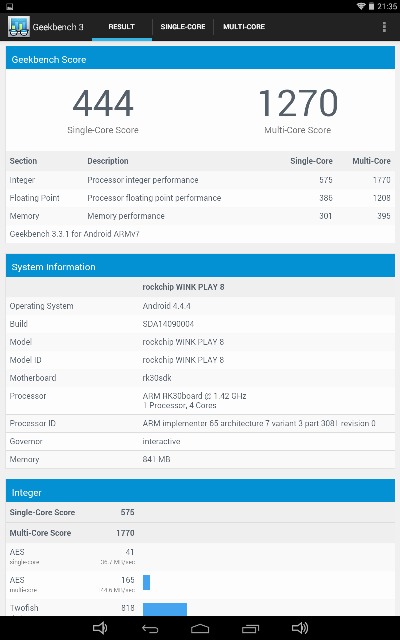Open the Geekbench 3 app icon

tap(18, 27)
